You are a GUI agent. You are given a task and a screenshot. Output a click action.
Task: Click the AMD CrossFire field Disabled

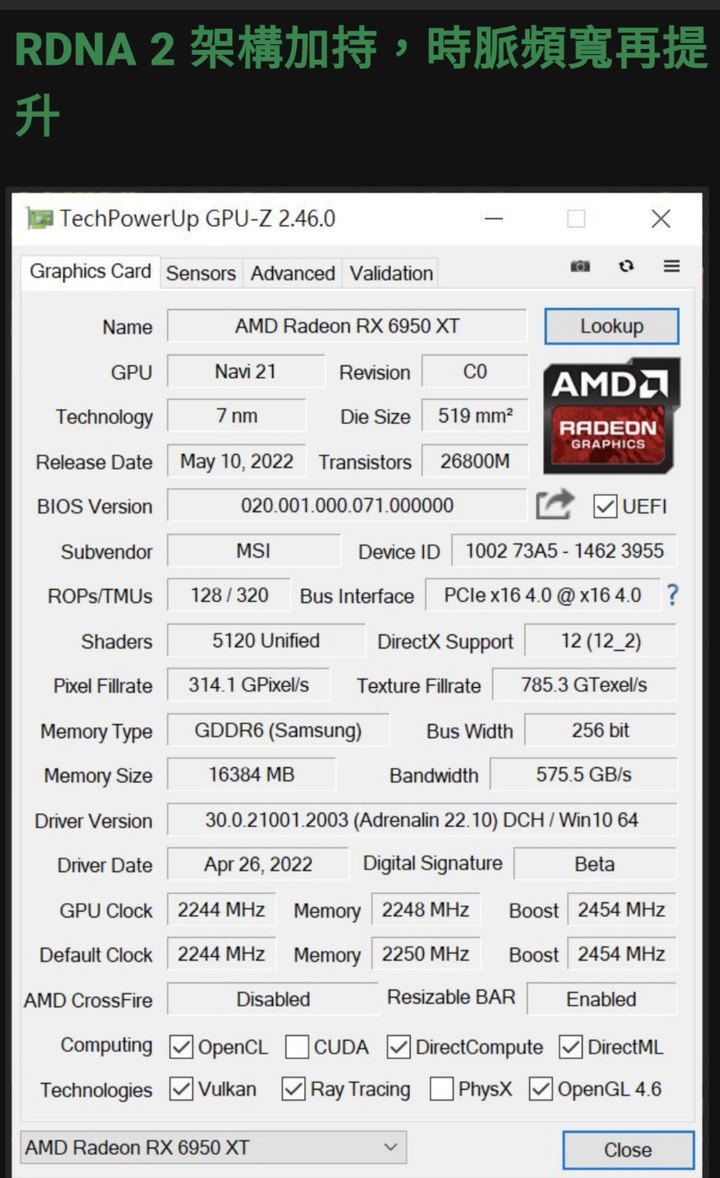click(x=273, y=998)
